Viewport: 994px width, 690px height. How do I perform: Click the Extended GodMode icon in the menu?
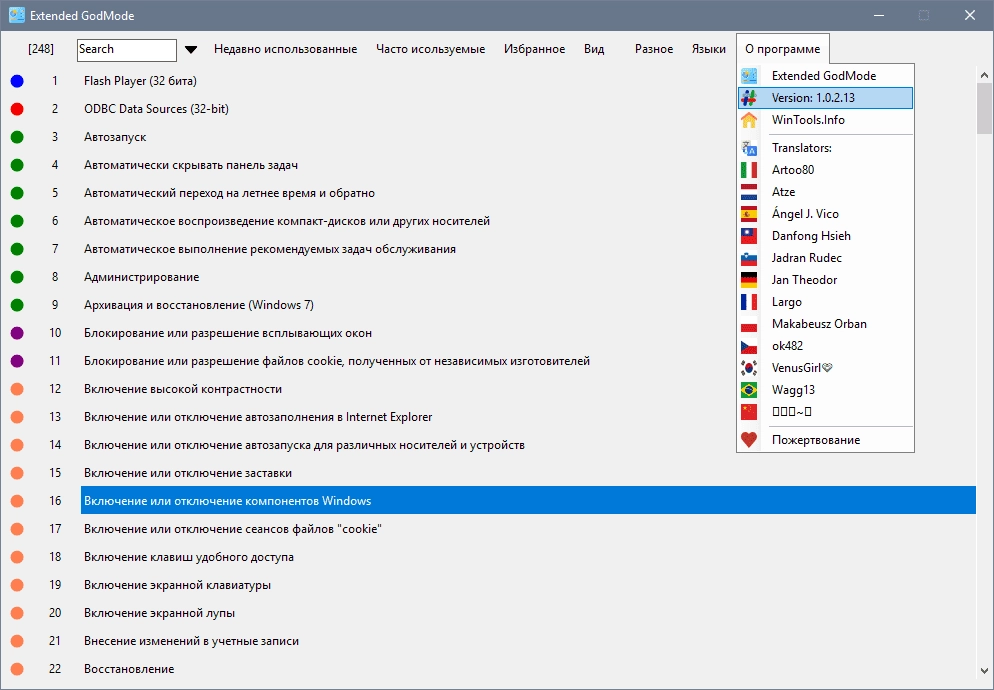tap(749, 75)
